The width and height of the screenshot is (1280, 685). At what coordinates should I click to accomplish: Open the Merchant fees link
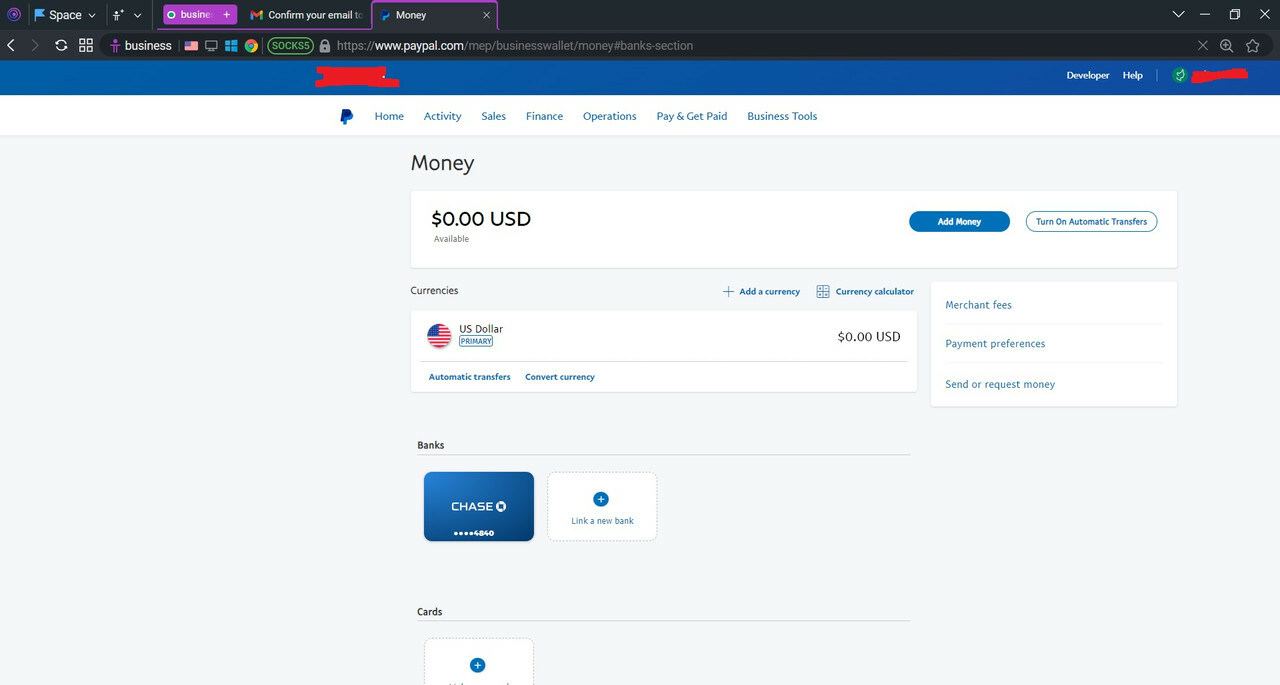click(x=978, y=305)
